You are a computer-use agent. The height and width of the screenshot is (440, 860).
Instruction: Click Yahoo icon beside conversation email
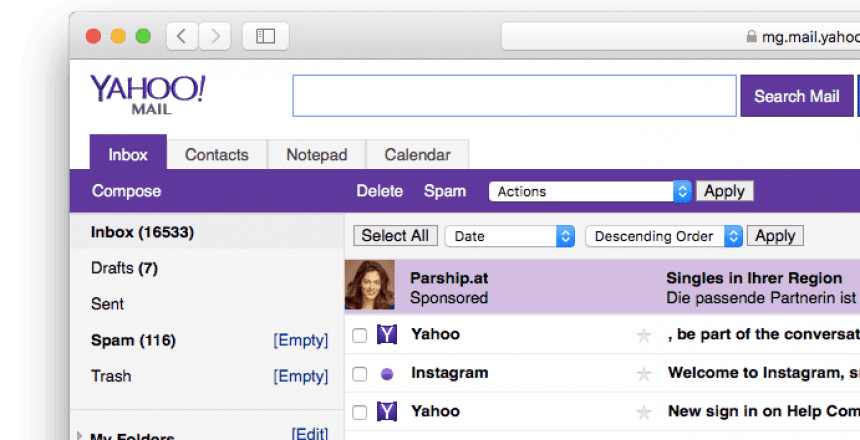coord(387,334)
